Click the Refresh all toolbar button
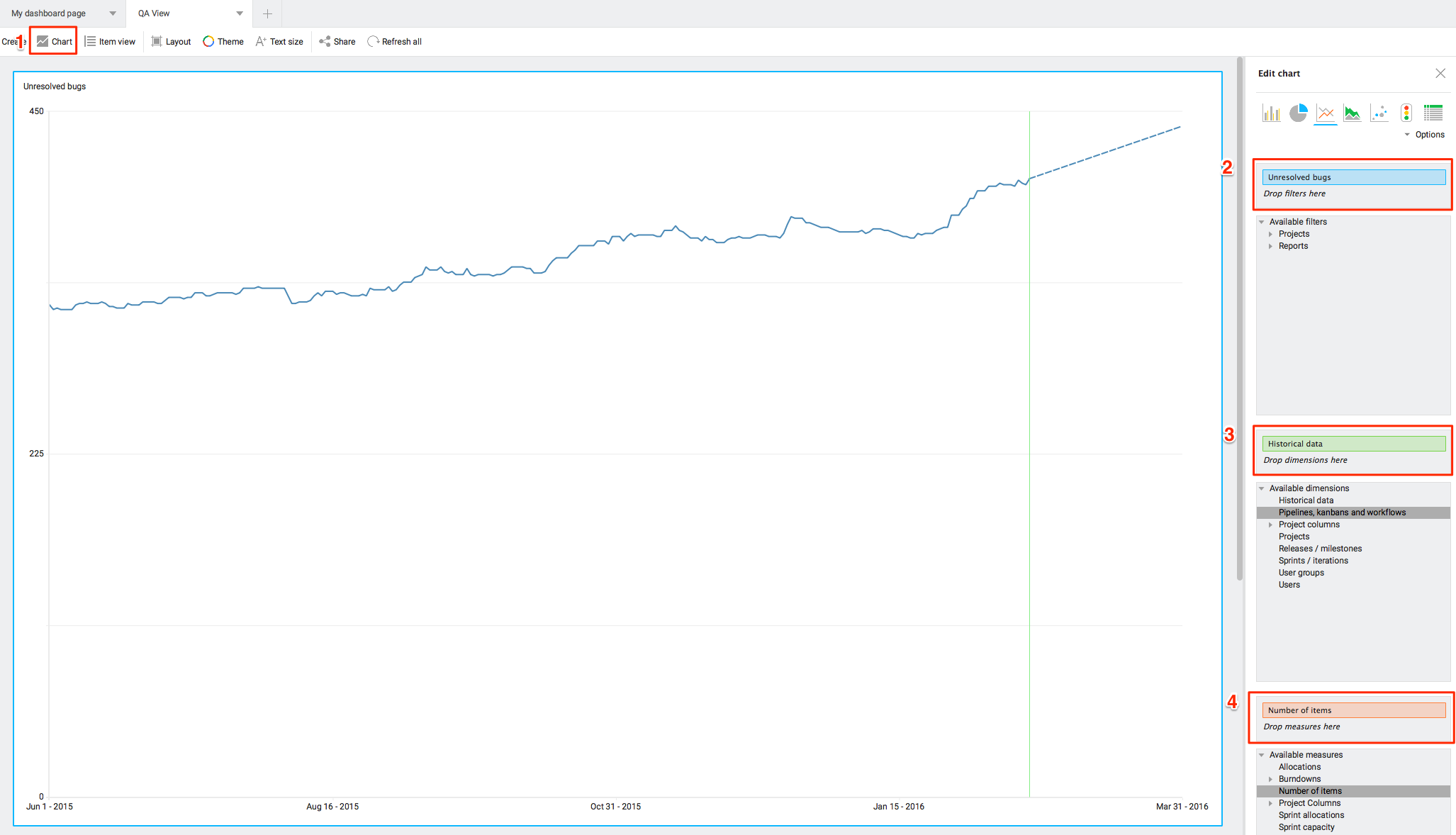The height and width of the screenshot is (835, 1456). [395, 42]
